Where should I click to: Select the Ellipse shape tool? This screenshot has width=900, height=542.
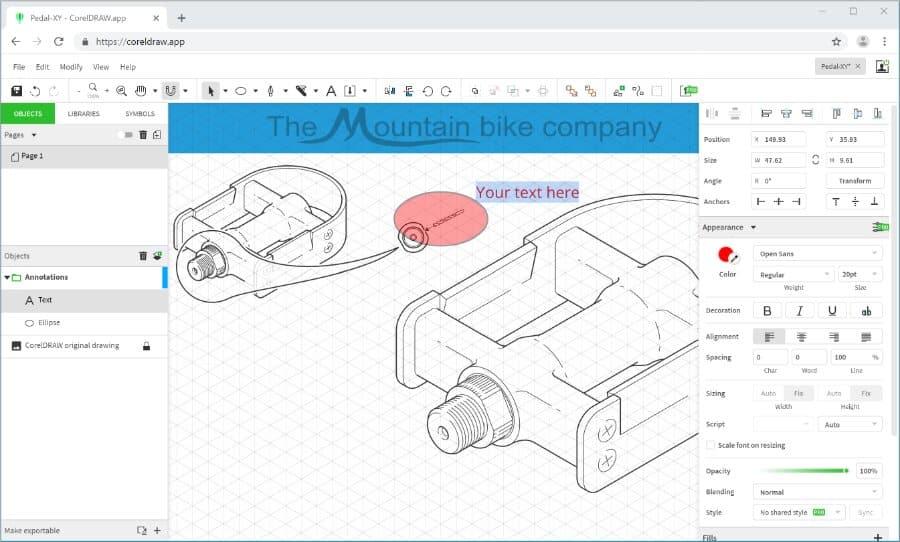pyautogui.click(x=240, y=91)
